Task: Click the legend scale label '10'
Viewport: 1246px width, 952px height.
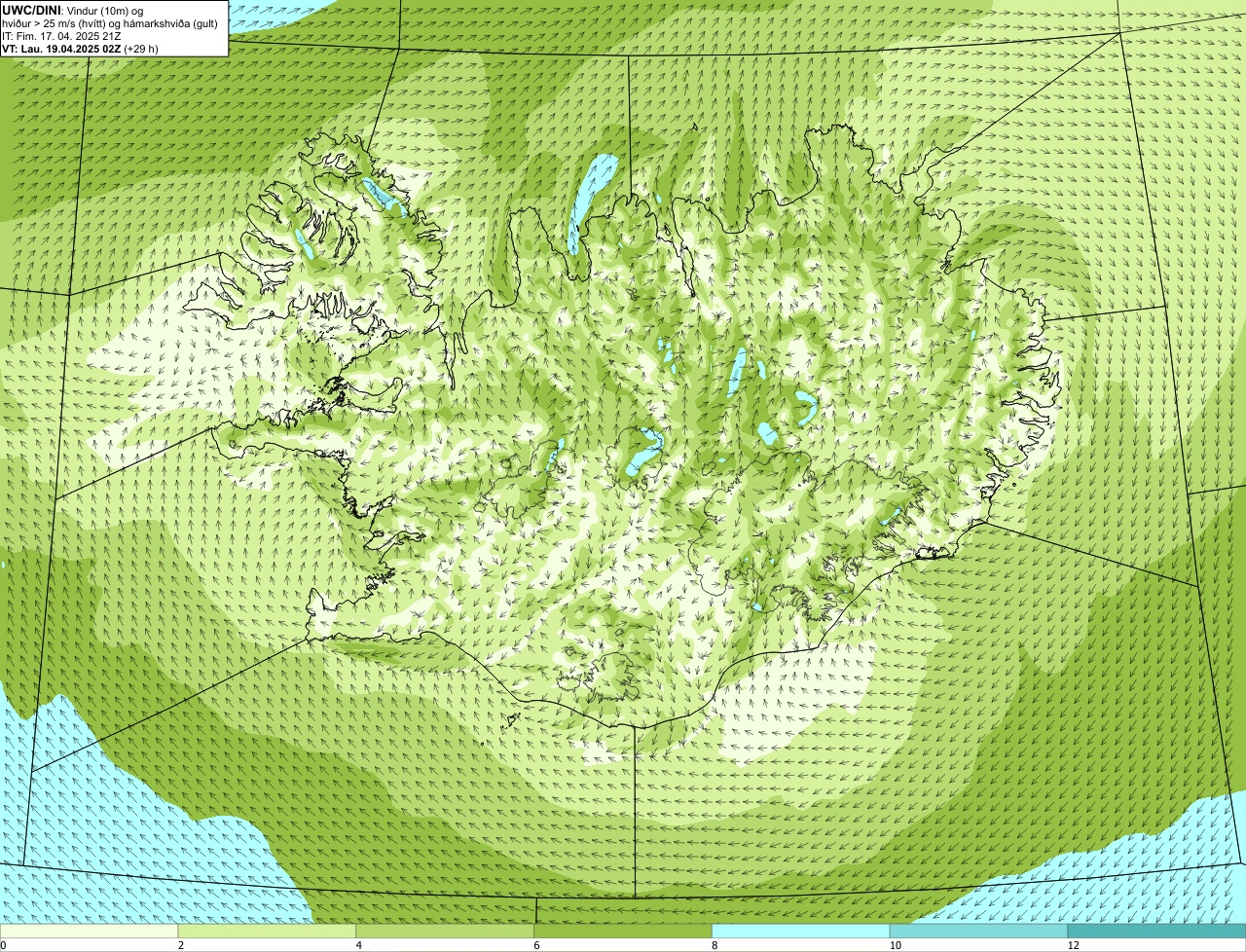Action: [895, 945]
